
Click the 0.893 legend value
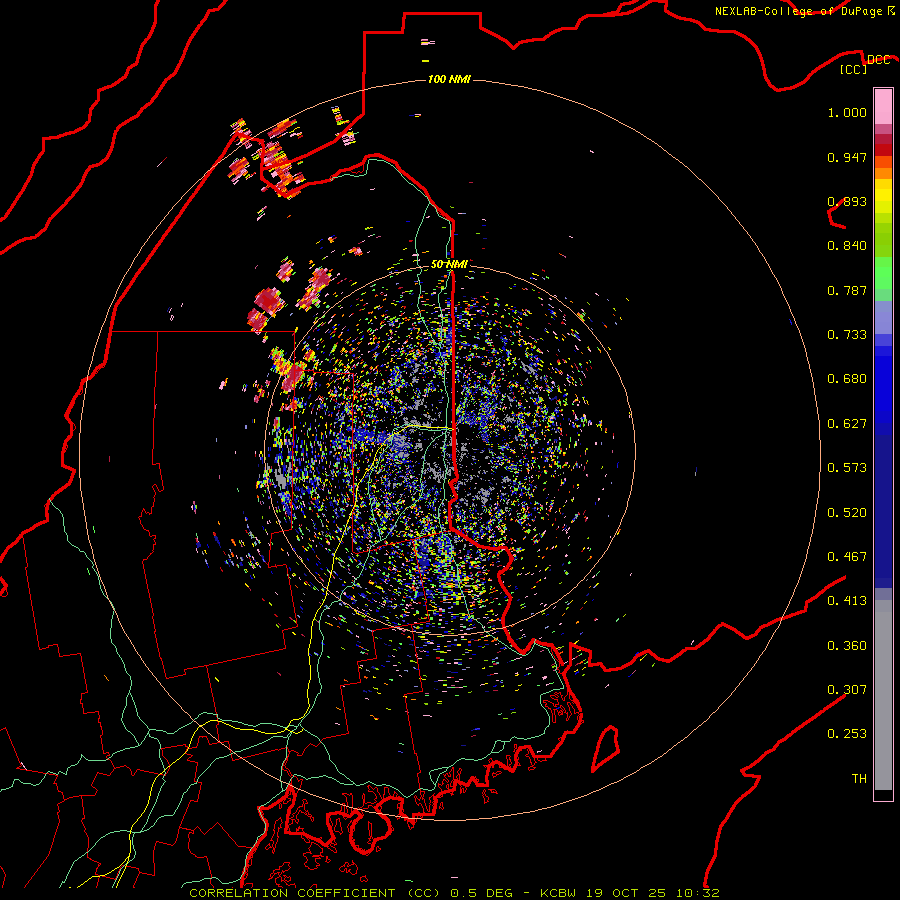(847, 201)
